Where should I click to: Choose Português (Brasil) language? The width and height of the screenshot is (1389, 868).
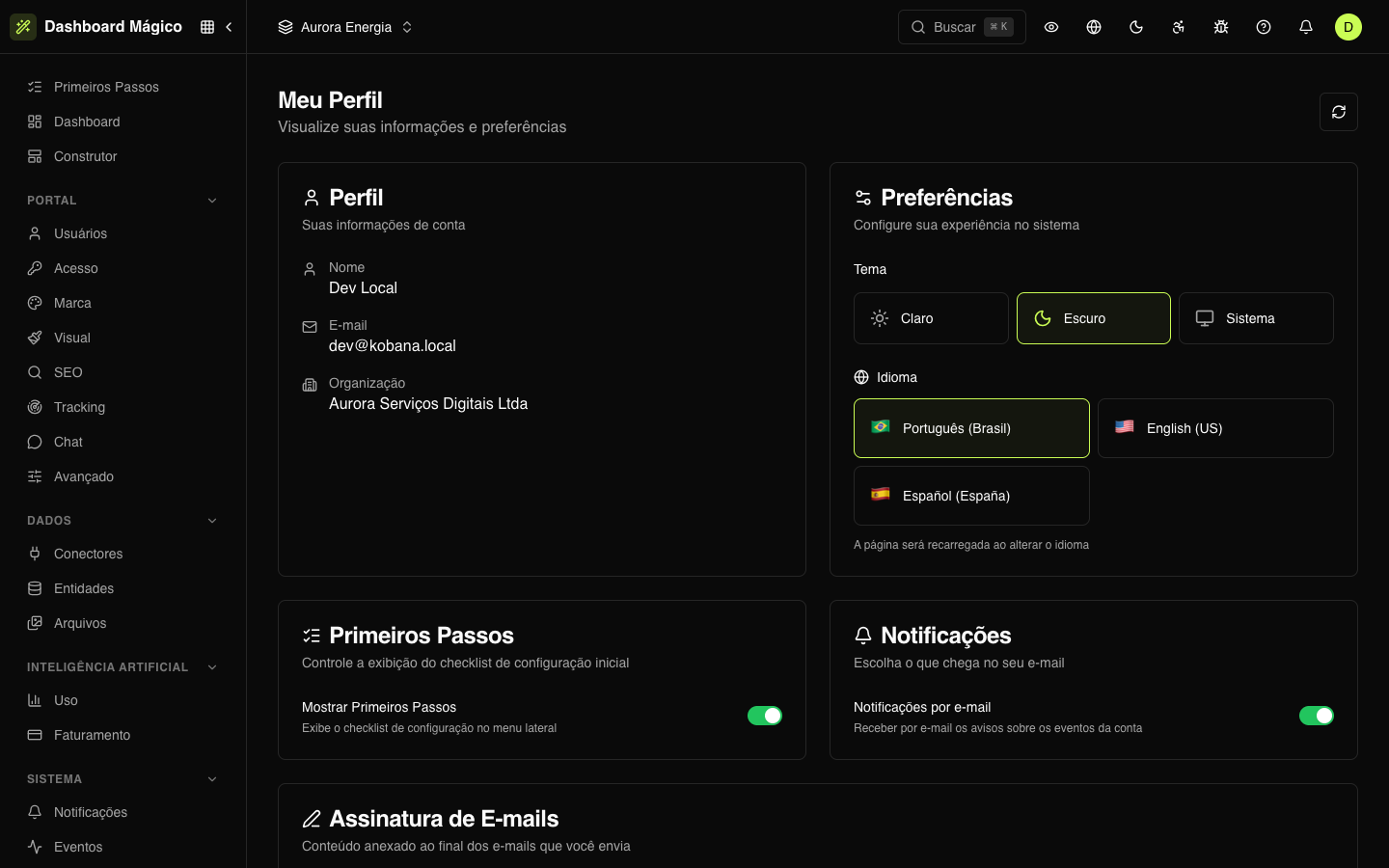[x=971, y=428]
